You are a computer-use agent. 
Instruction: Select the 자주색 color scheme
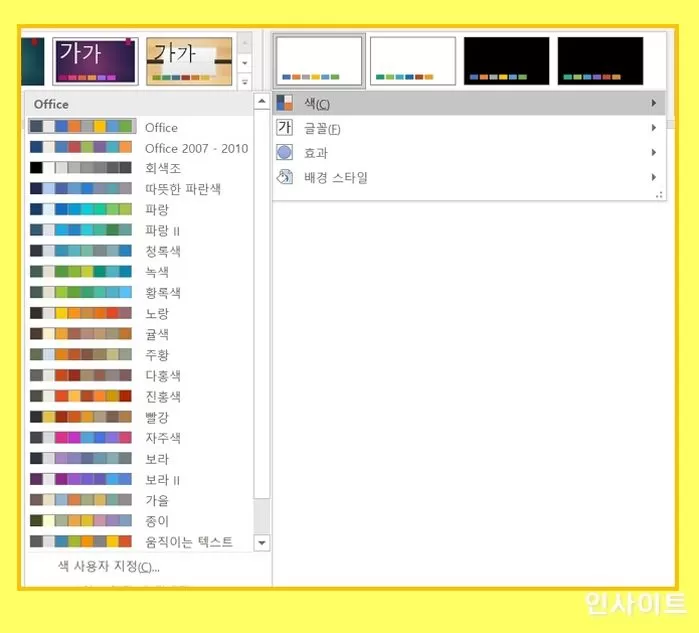click(140, 437)
